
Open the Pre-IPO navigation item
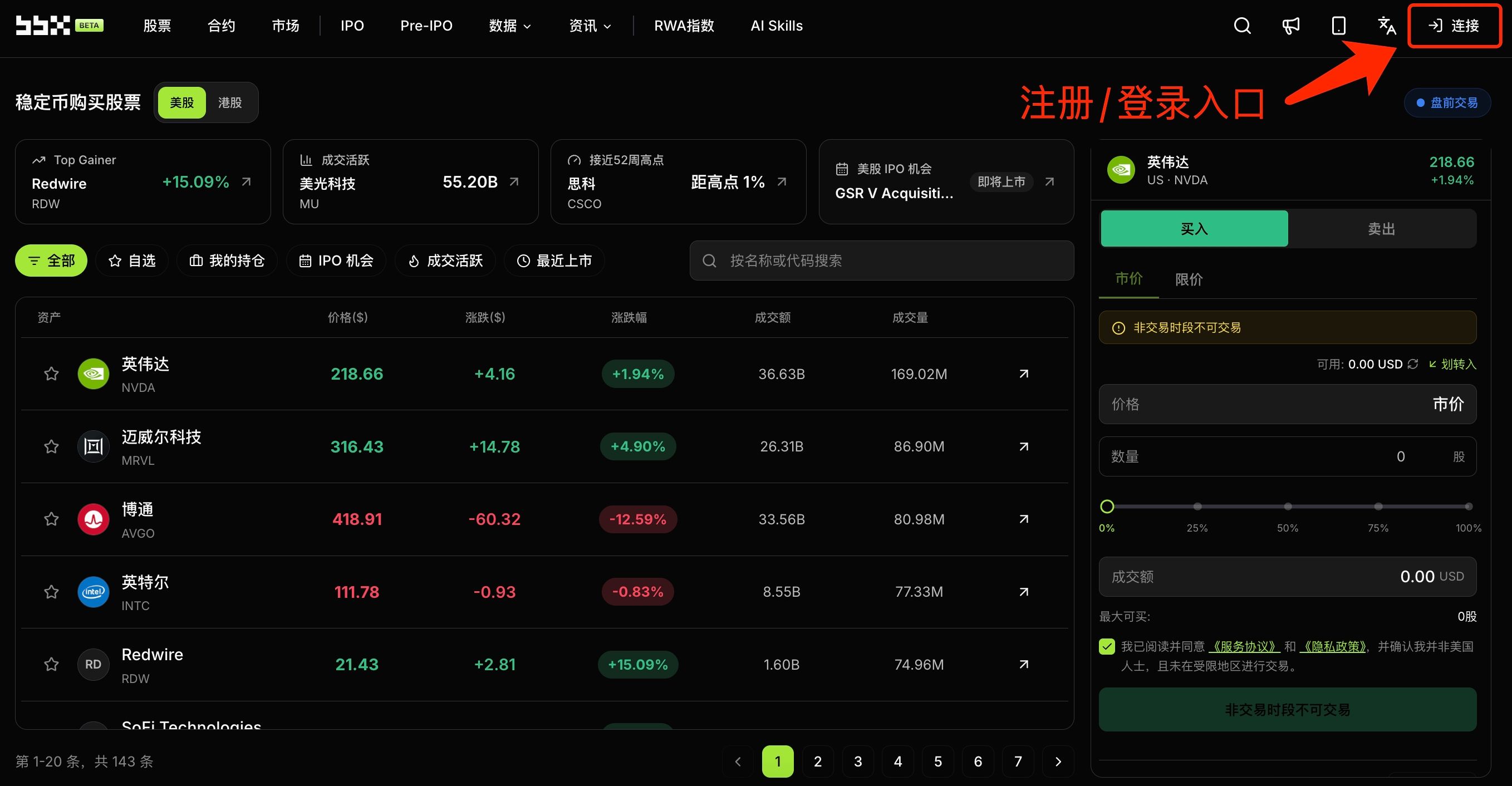pos(426,26)
